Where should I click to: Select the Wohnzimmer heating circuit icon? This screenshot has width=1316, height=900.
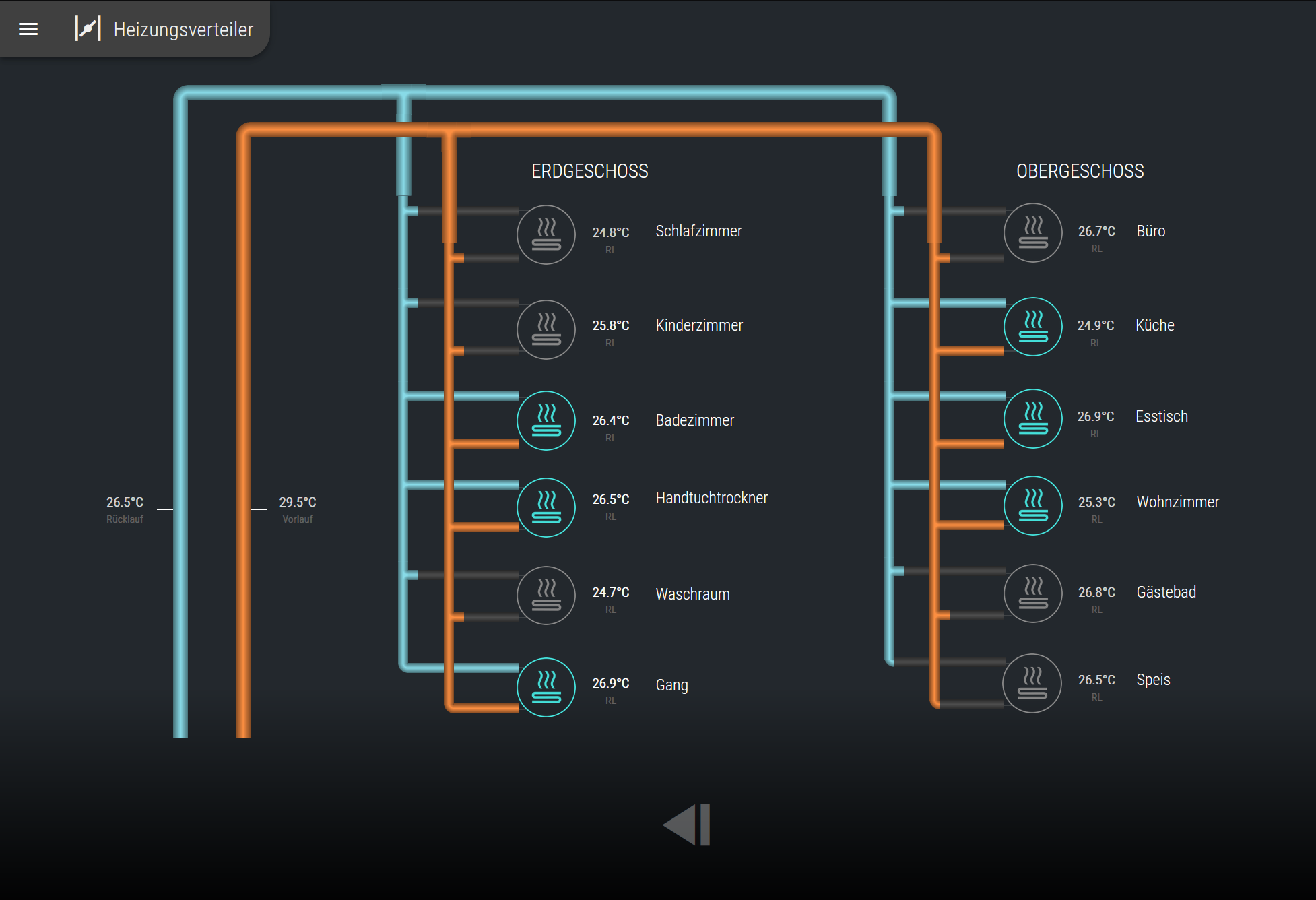[x=1033, y=505]
